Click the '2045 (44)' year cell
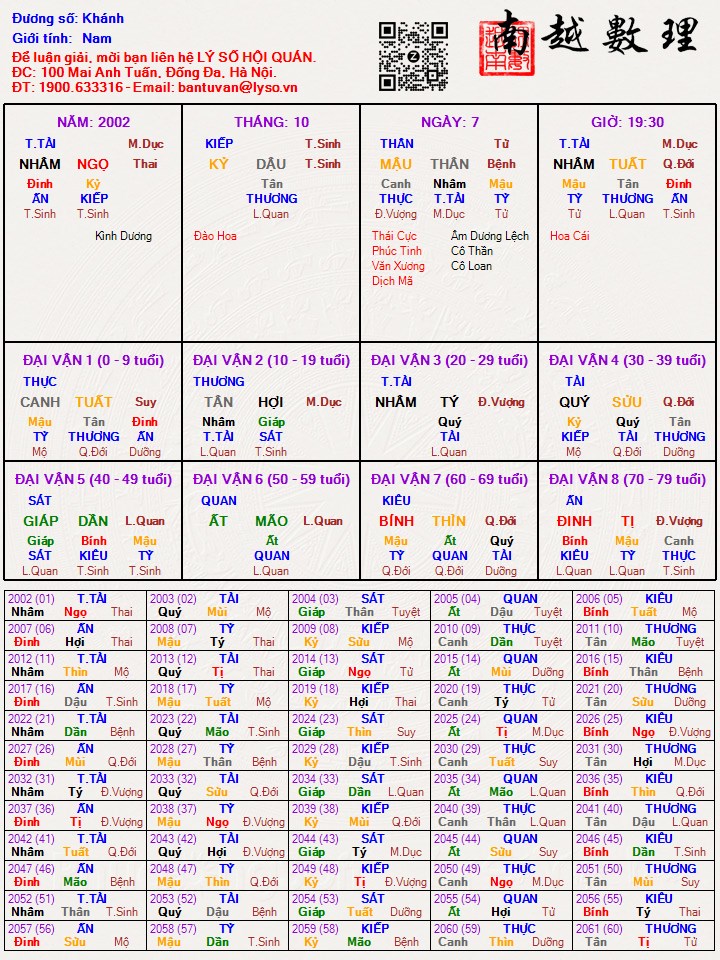The height and width of the screenshot is (960, 720). point(501,846)
